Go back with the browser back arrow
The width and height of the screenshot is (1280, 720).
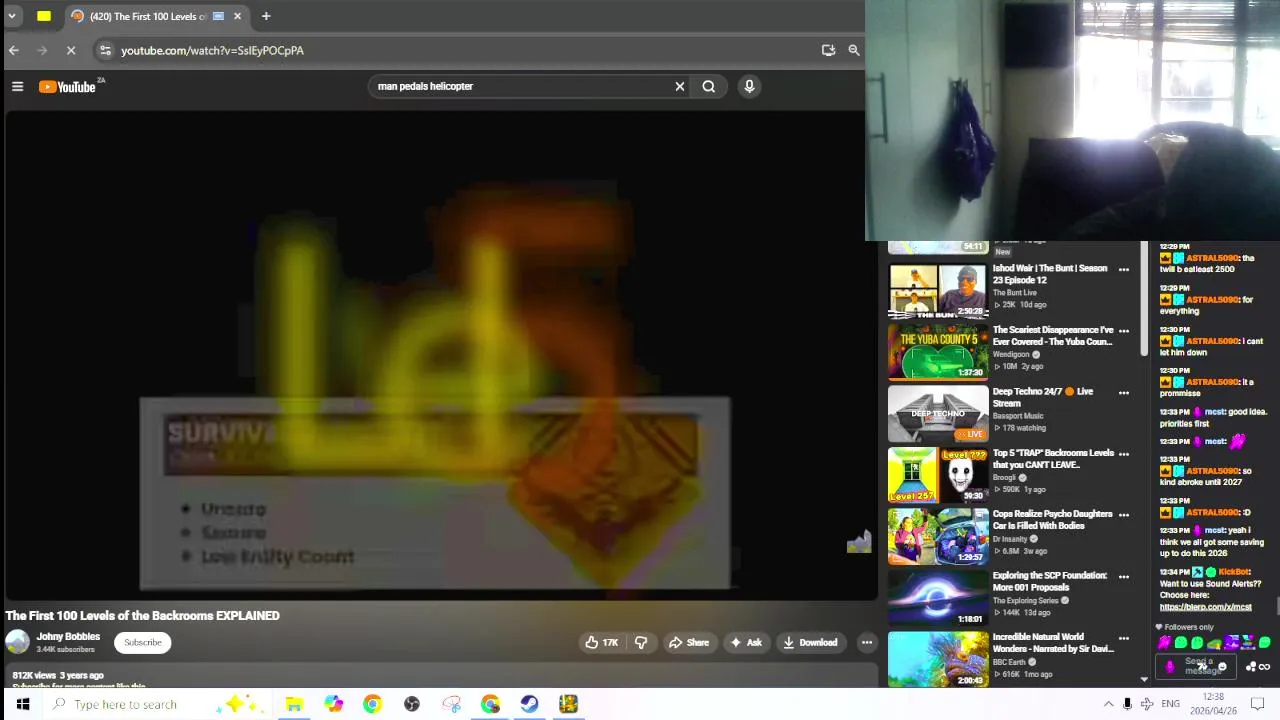14,50
